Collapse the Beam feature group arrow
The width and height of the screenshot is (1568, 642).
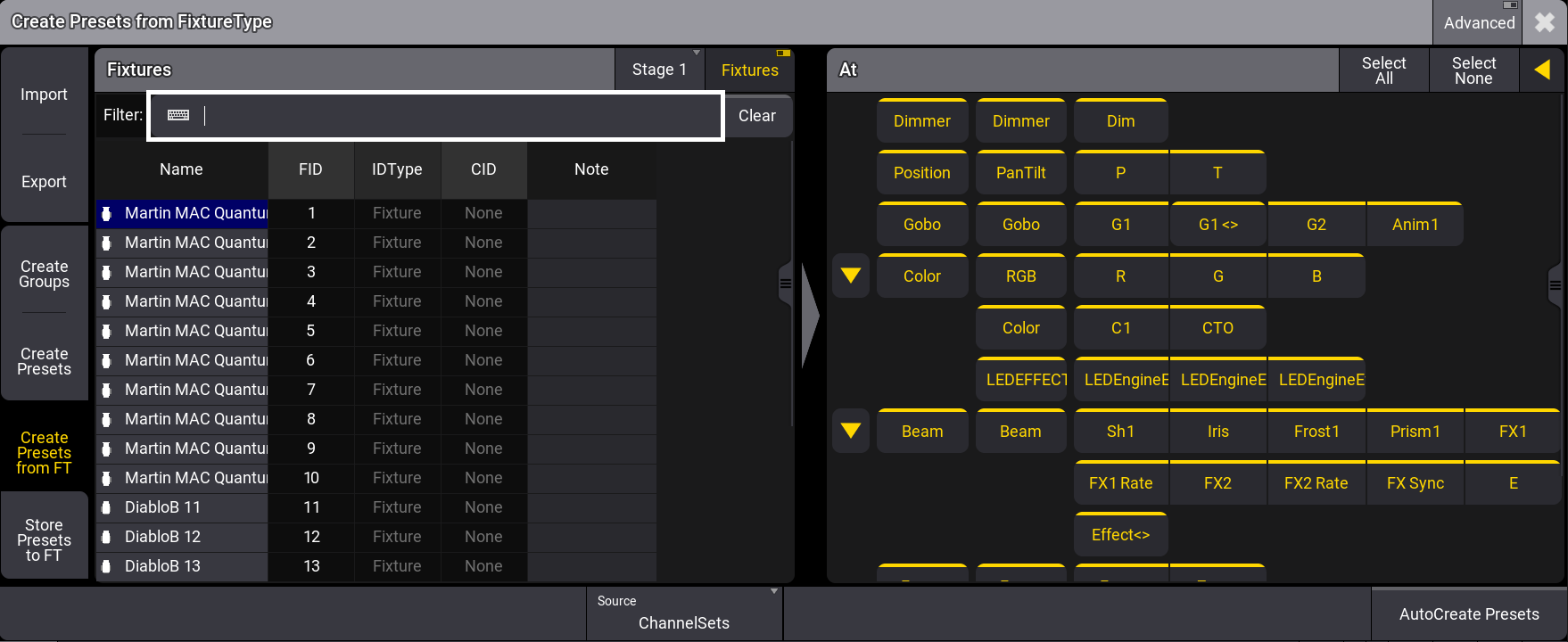click(x=851, y=432)
